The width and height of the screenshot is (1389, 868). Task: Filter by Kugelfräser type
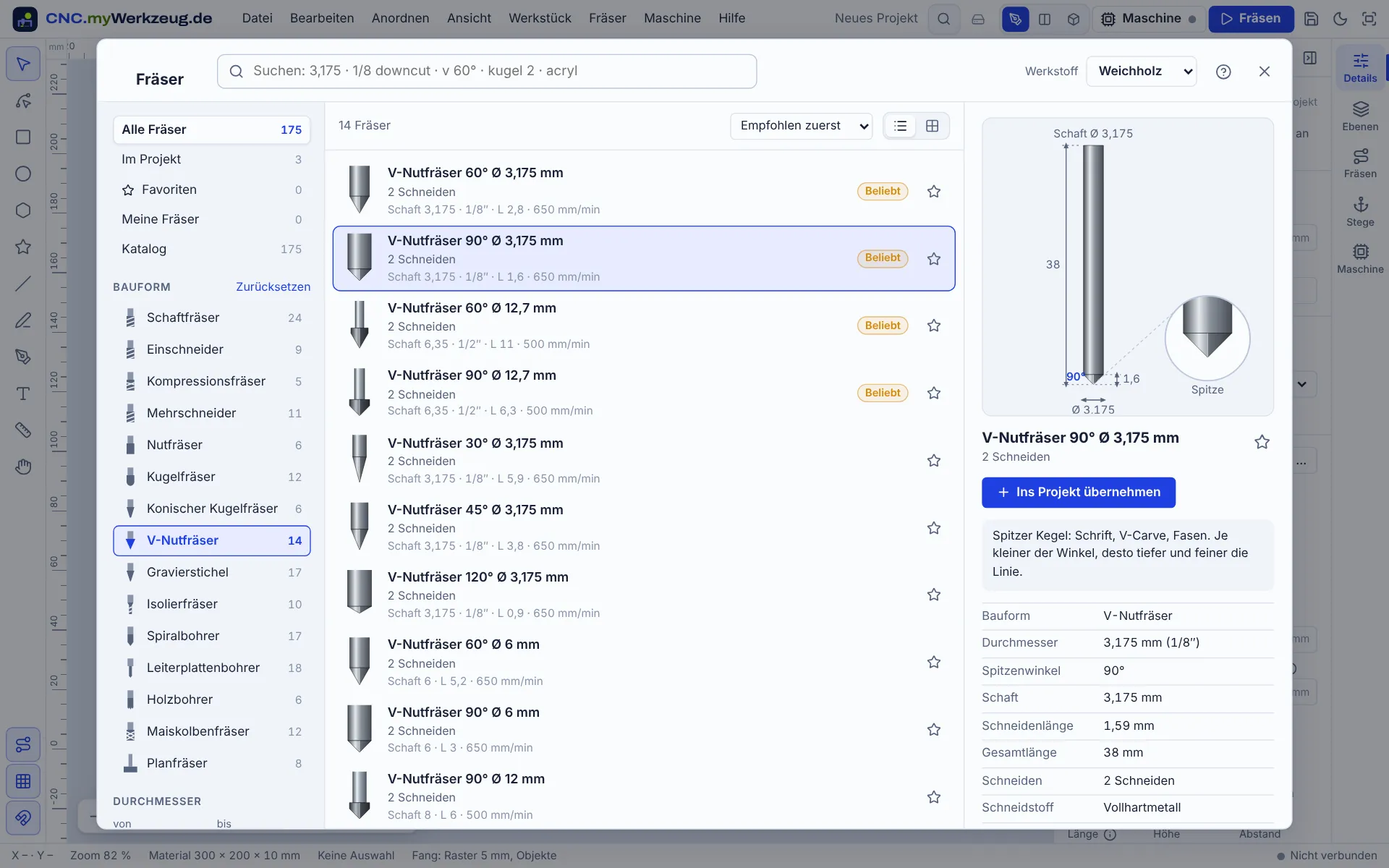[212, 477]
